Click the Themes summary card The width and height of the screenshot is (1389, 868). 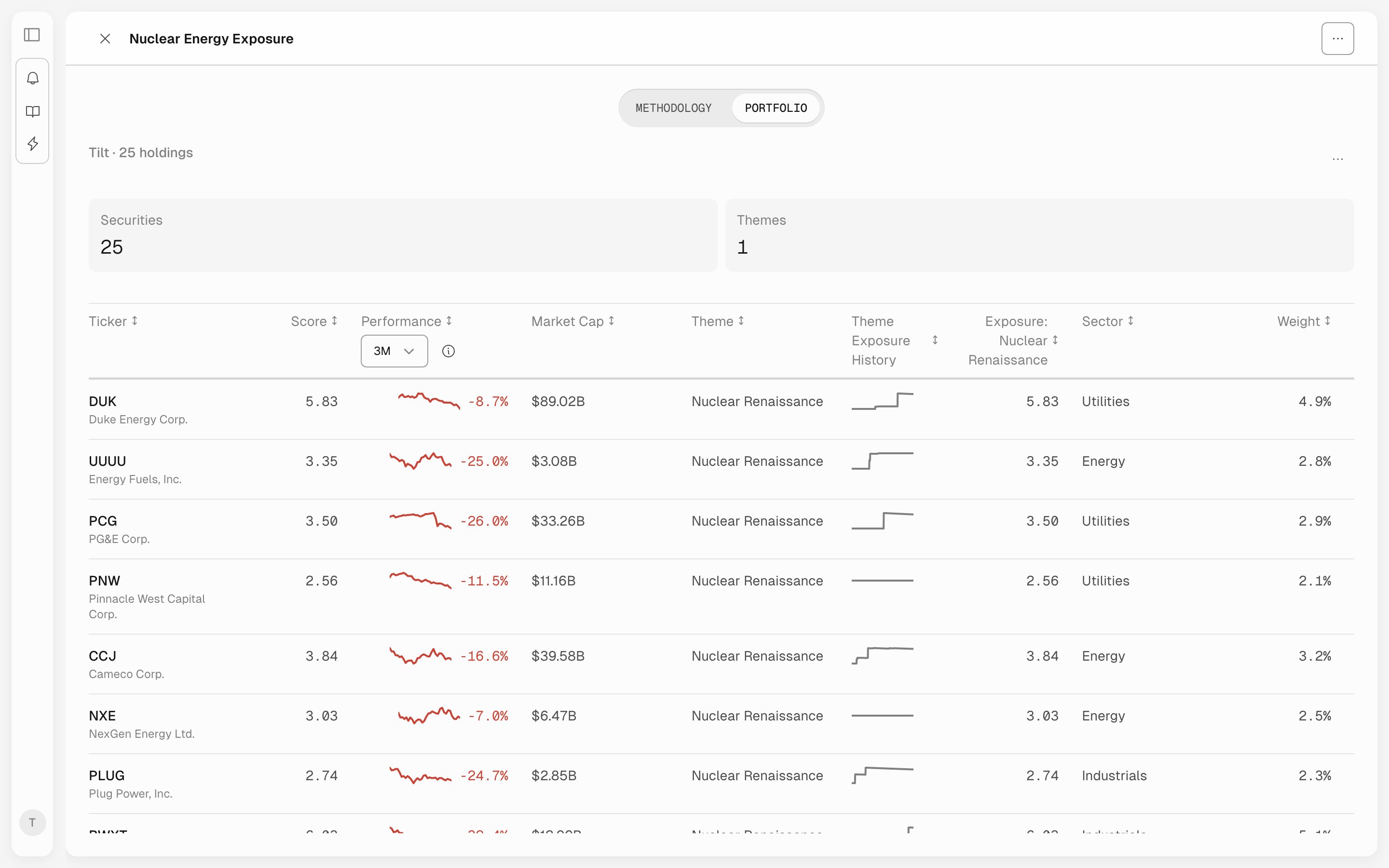[x=1039, y=235]
